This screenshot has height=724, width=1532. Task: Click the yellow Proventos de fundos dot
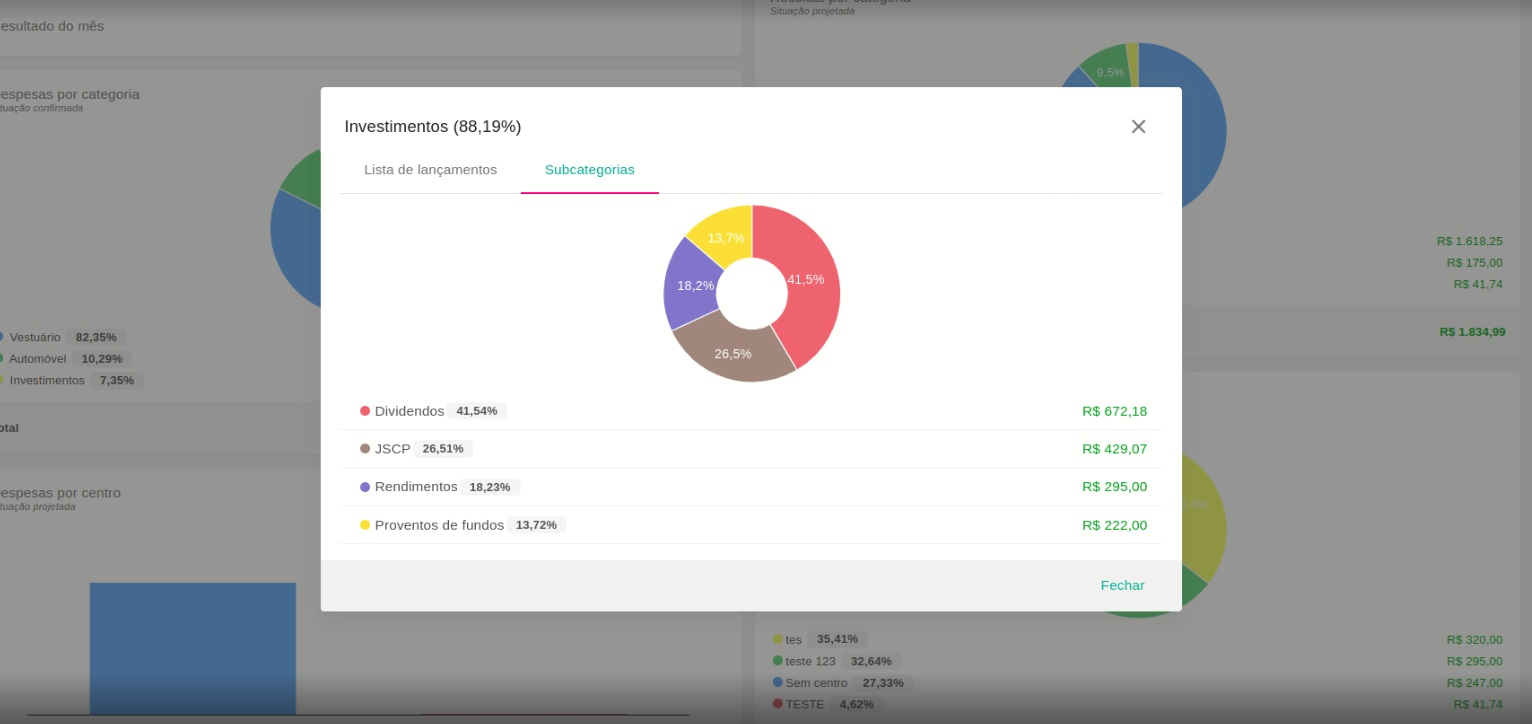pyautogui.click(x=365, y=525)
